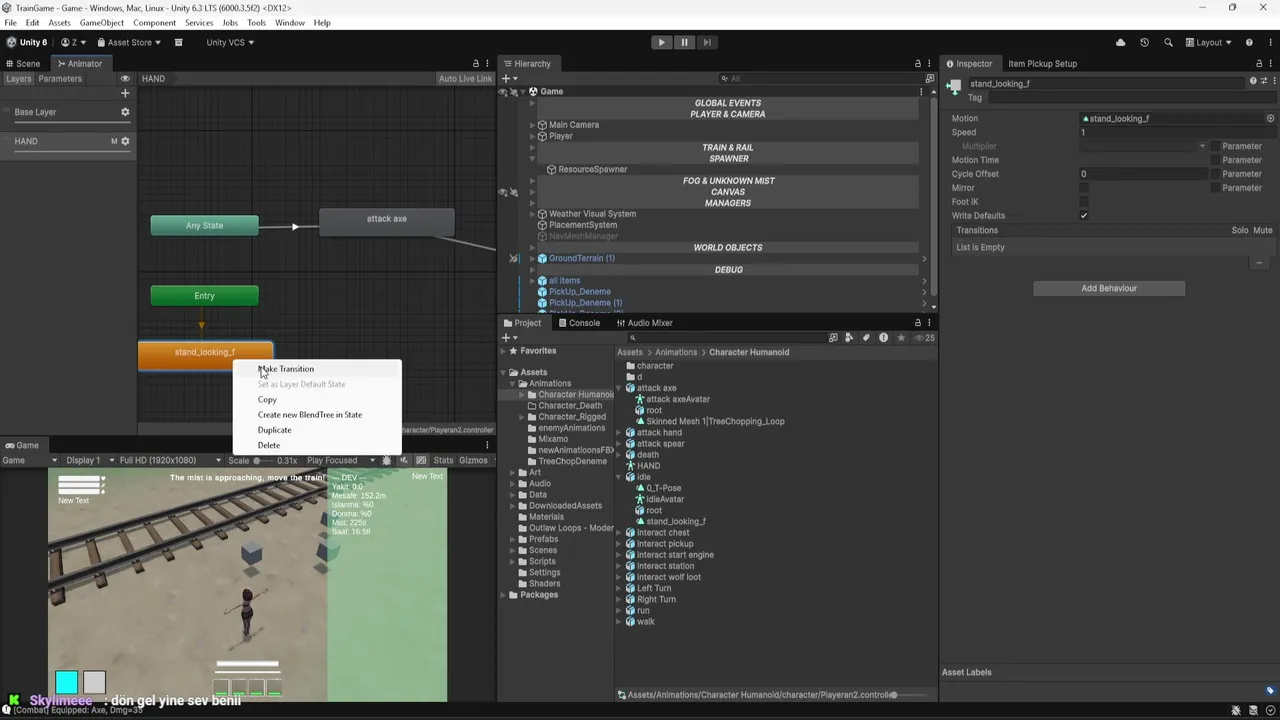Open the Layout dropdown
Screen dimensions: 1280x720
(1209, 42)
